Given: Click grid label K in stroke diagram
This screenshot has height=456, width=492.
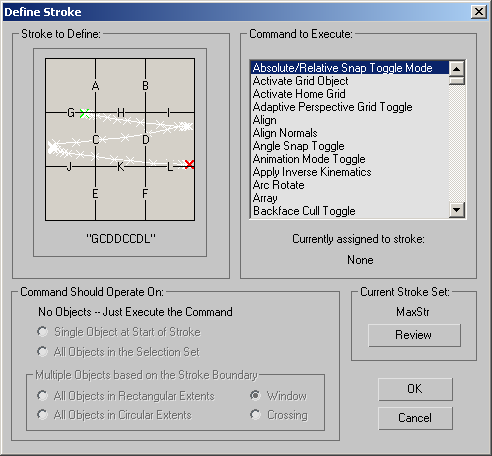Looking at the screenshot, I should click(121, 166).
